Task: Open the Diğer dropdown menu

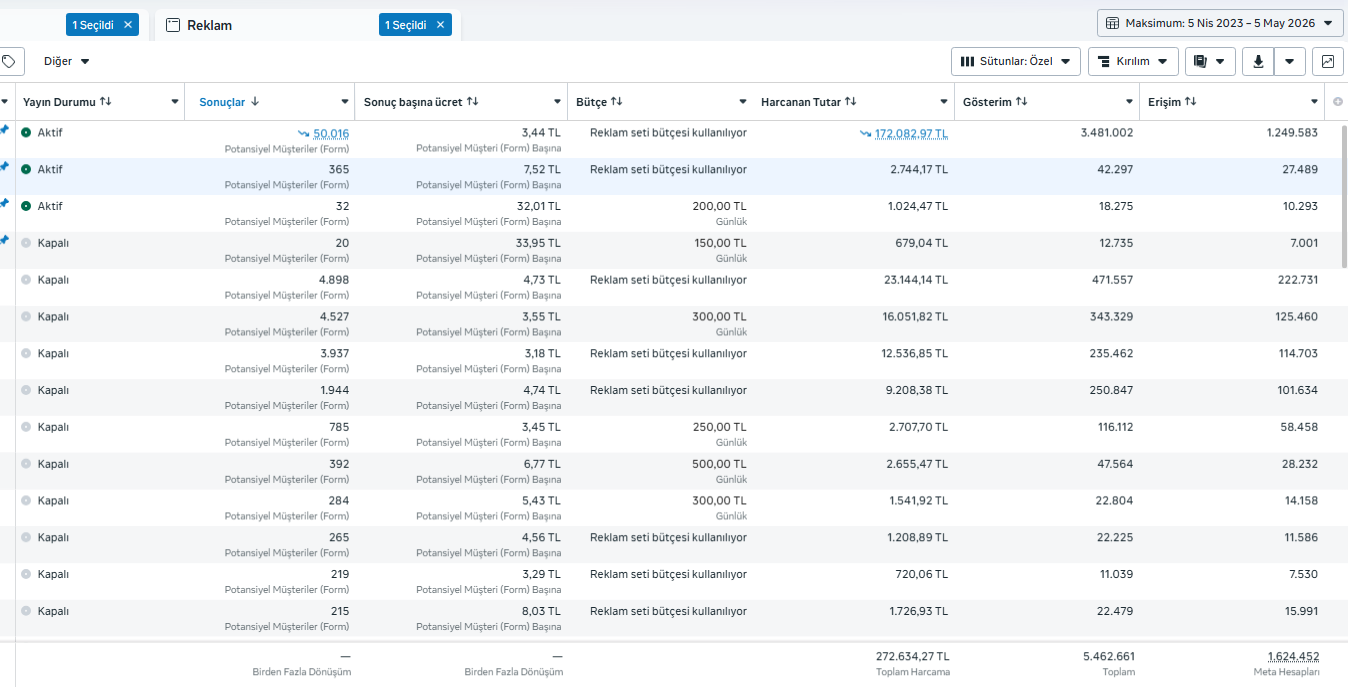Action: pyautogui.click(x=67, y=61)
